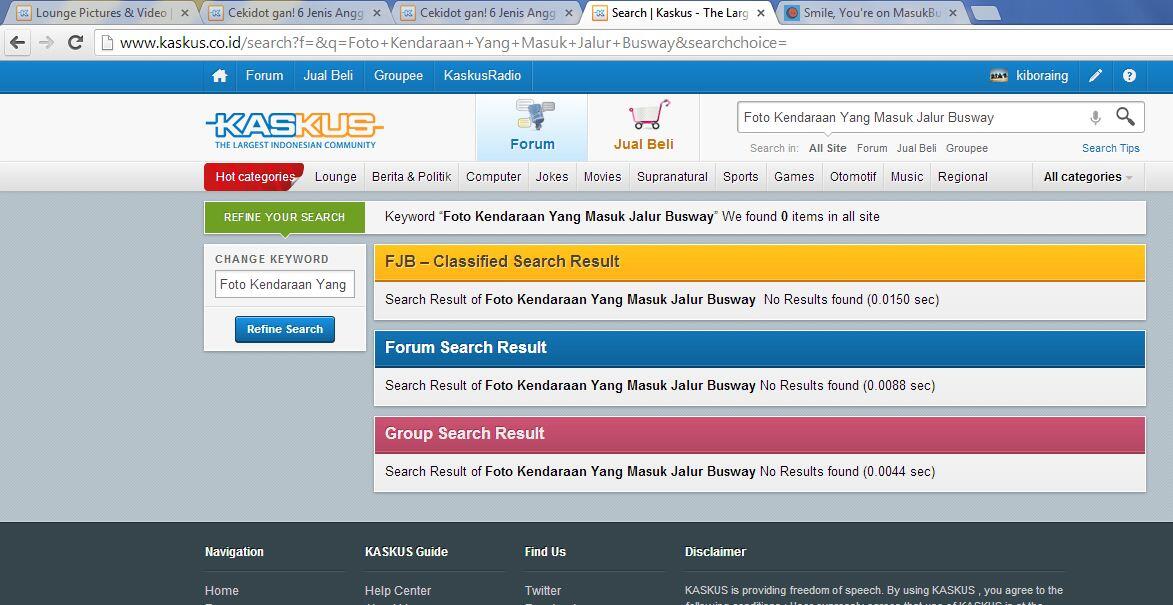Open the help question mark icon
This screenshot has width=1173, height=605.
coord(1130,76)
